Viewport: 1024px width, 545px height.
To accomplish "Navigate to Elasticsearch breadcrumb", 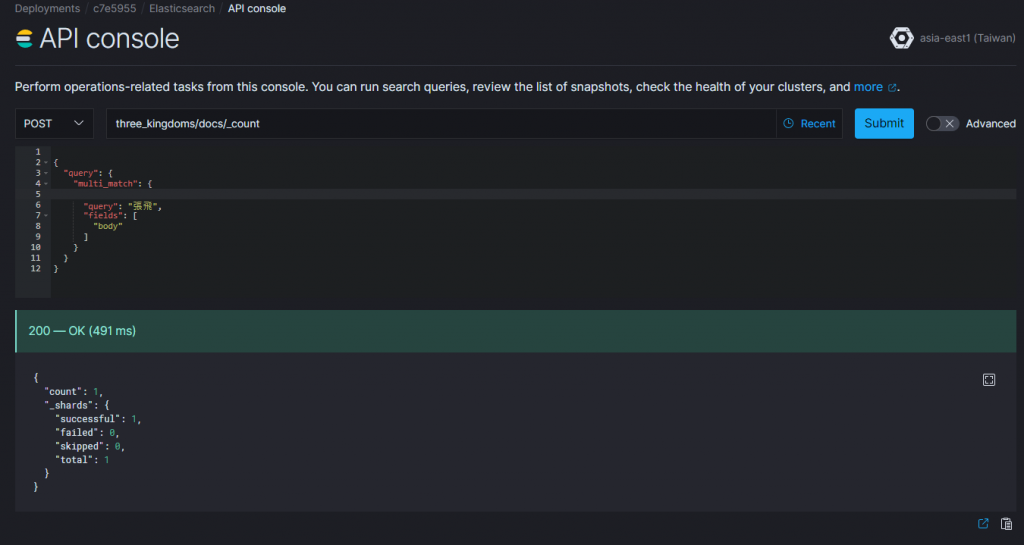I will [182, 9].
